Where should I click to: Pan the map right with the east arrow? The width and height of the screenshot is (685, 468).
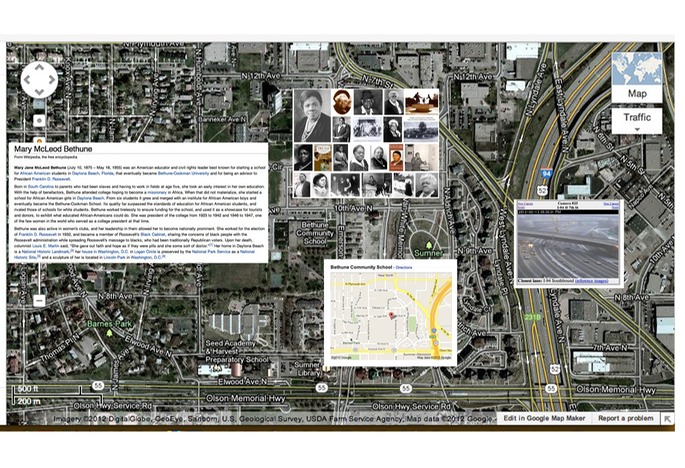(x=52, y=80)
